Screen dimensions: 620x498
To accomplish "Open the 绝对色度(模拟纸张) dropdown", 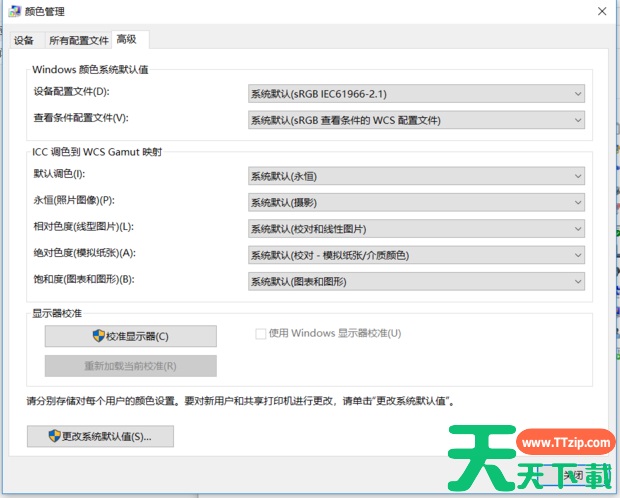I will point(416,254).
